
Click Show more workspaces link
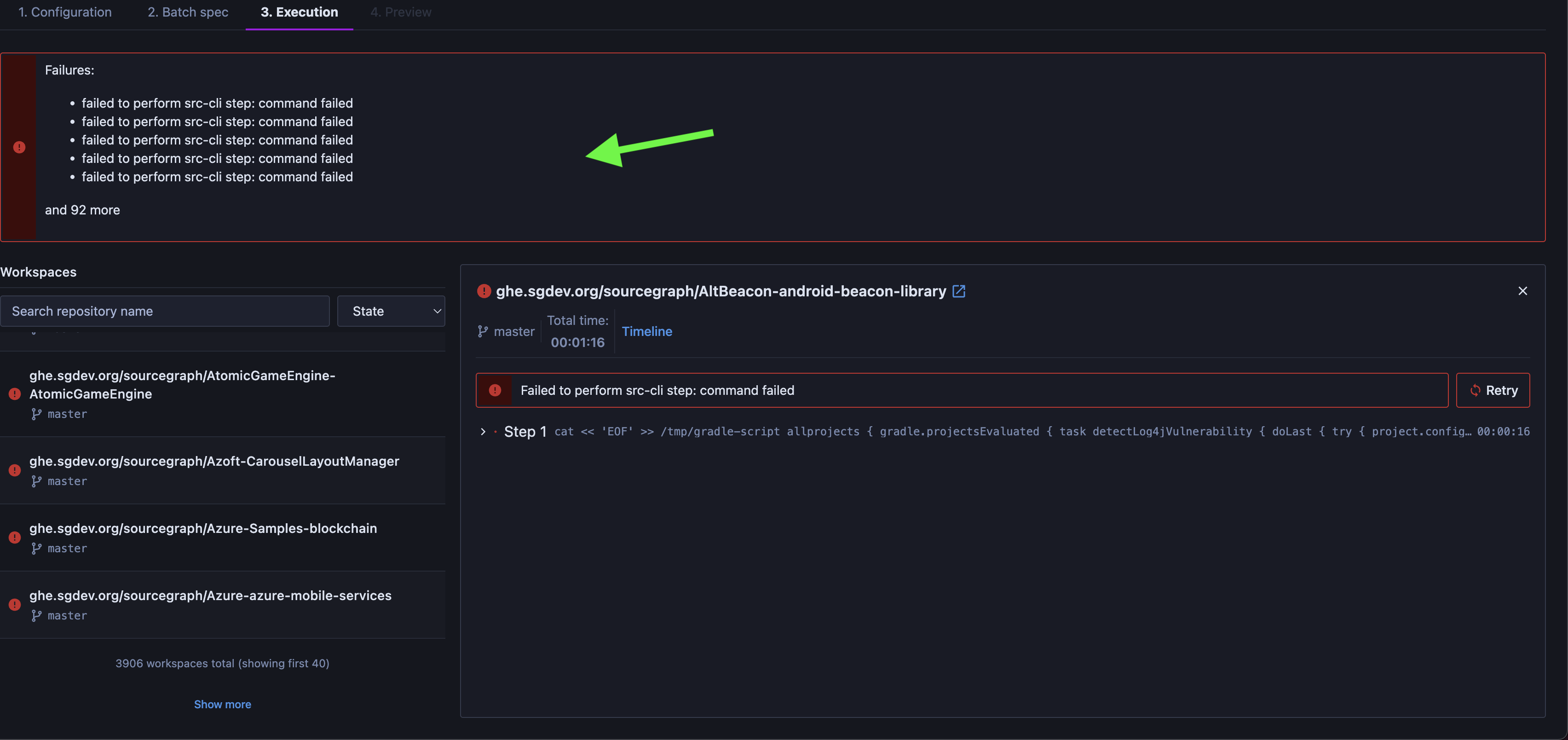coord(223,704)
